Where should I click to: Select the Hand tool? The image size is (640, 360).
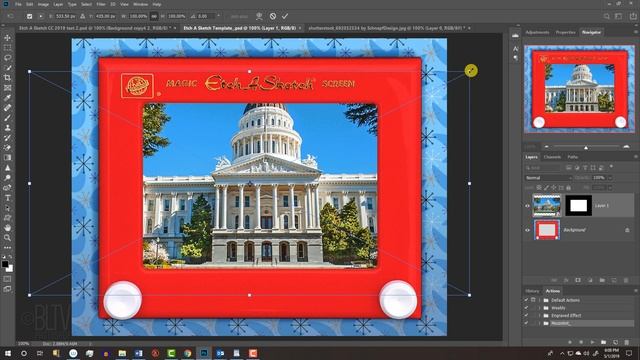click(x=7, y=227)
